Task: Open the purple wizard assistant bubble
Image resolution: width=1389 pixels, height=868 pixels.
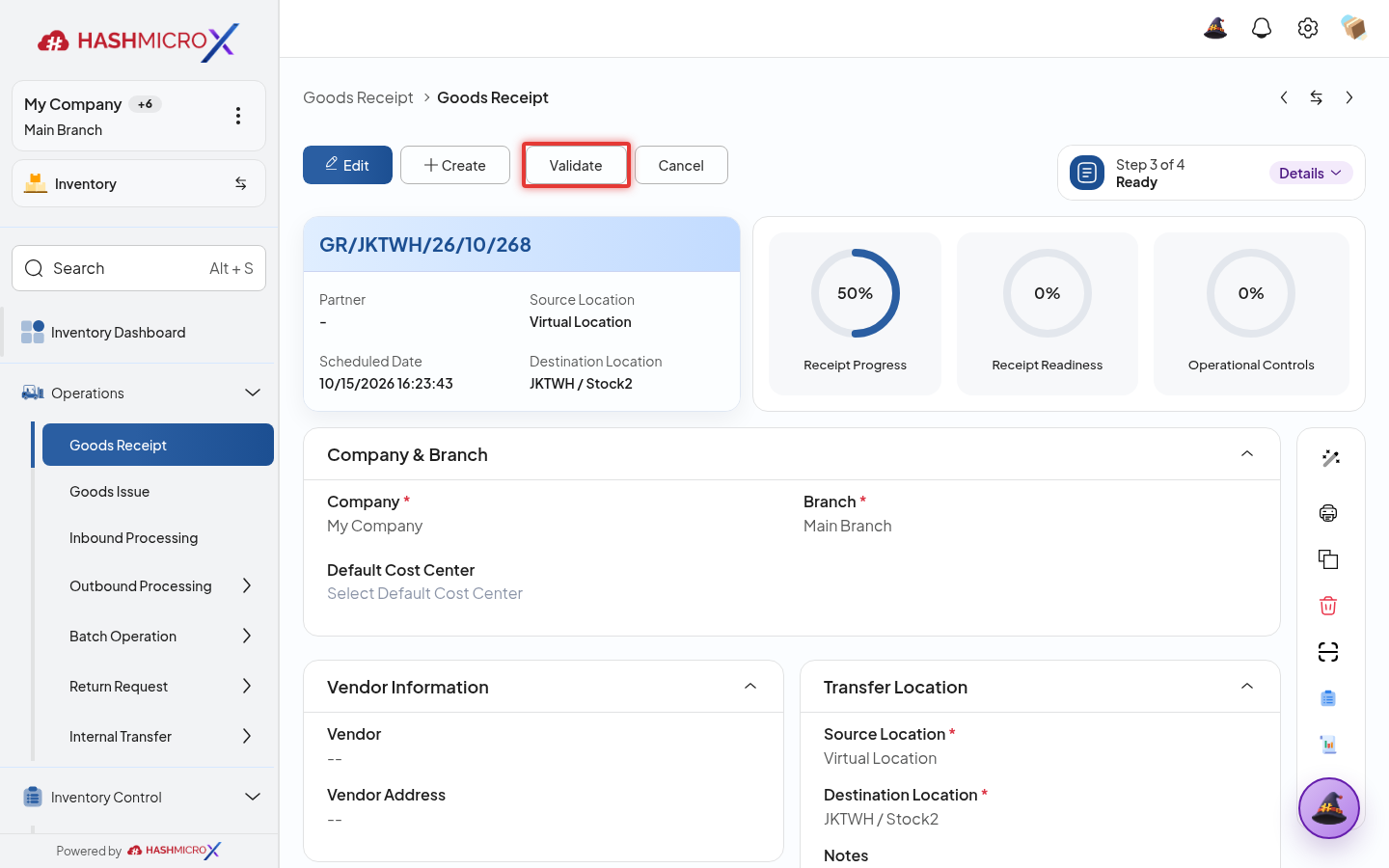Action: 1329,808
